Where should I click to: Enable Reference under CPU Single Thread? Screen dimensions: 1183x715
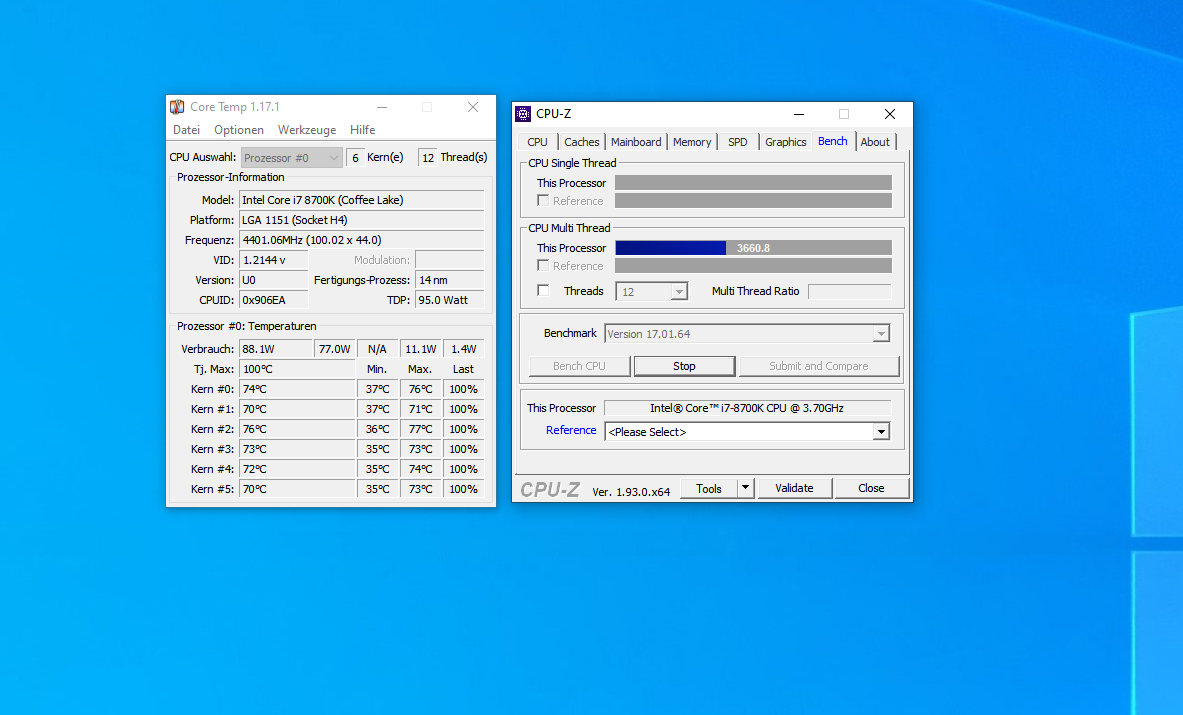pos(543,200)
